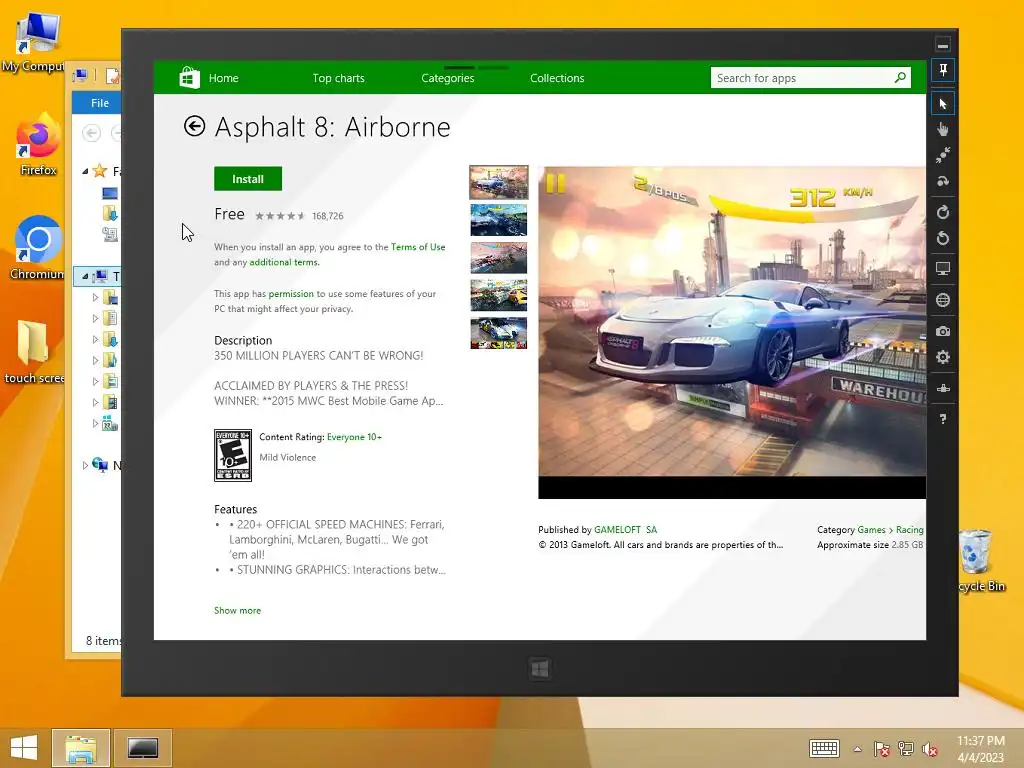Select the Firefox desktop shortcut
The height and width of the screenshot is (768, 1024).
pyautogui.click(x=38, y=145)
